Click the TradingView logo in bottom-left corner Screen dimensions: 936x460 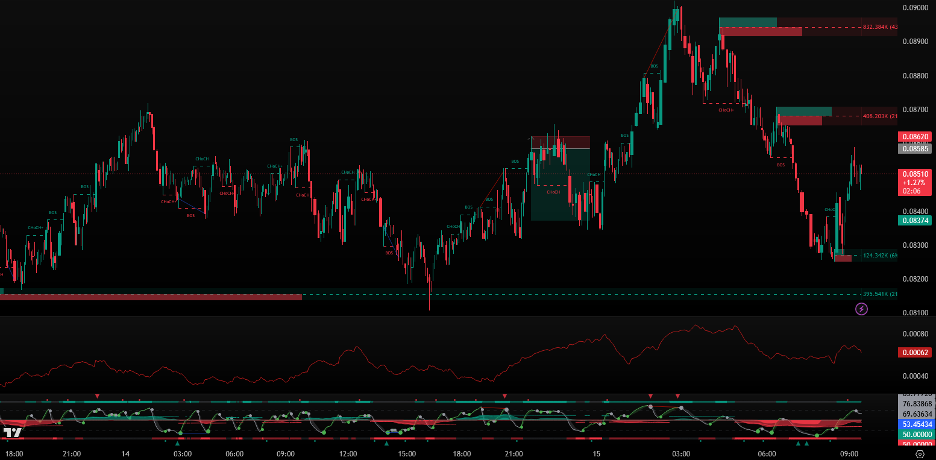(x=13, y=432)
